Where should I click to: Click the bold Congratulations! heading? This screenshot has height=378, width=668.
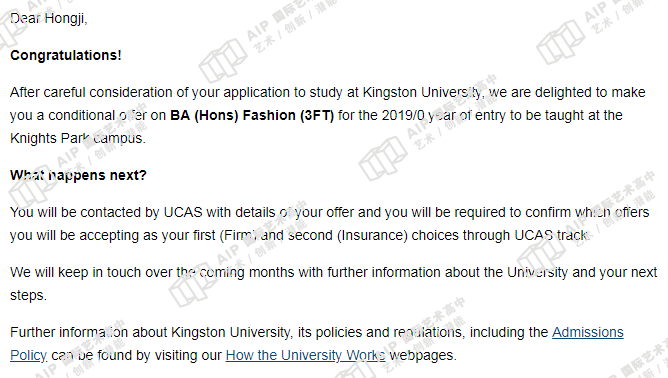[66, 55]
